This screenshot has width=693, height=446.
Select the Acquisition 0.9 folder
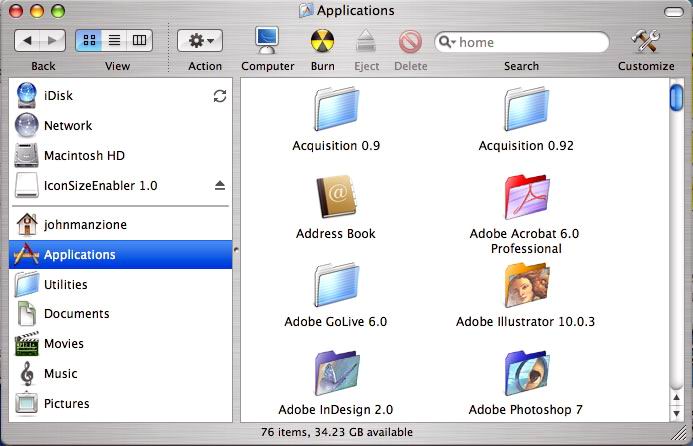tap(336, 109)
